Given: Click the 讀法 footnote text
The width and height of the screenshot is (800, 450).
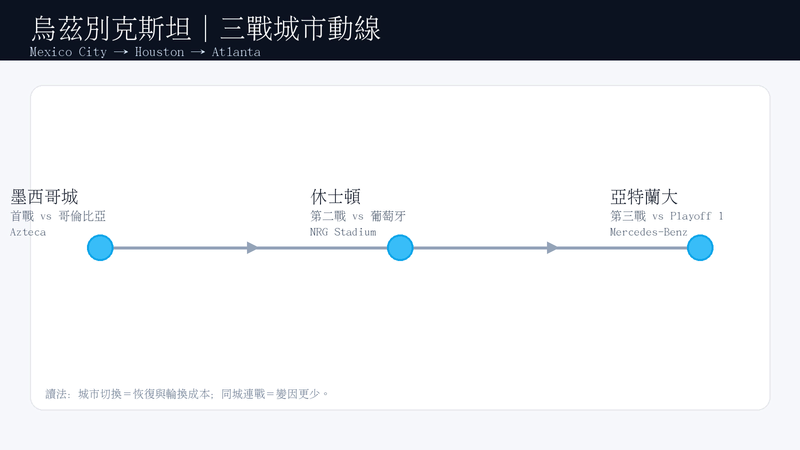Looking at the screenshot, I should click(187, 394).
